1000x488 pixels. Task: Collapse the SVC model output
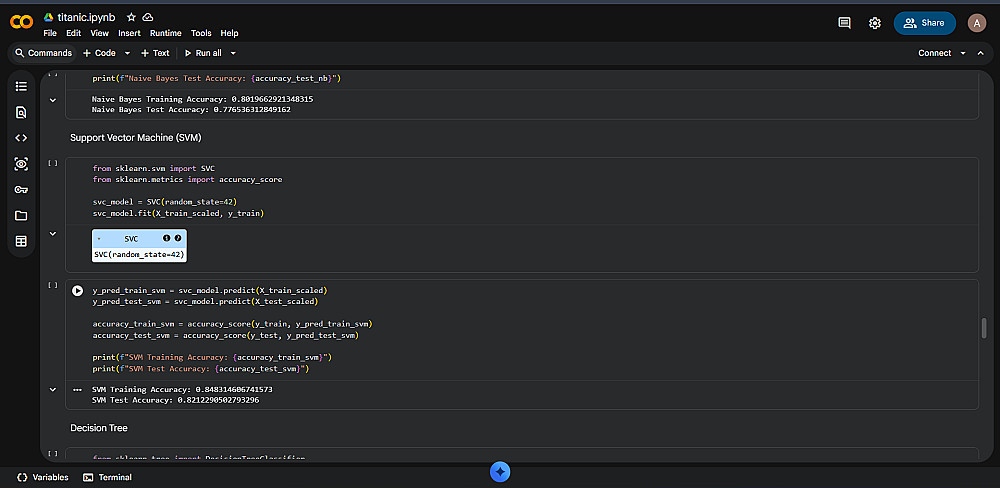pos(53,233)
